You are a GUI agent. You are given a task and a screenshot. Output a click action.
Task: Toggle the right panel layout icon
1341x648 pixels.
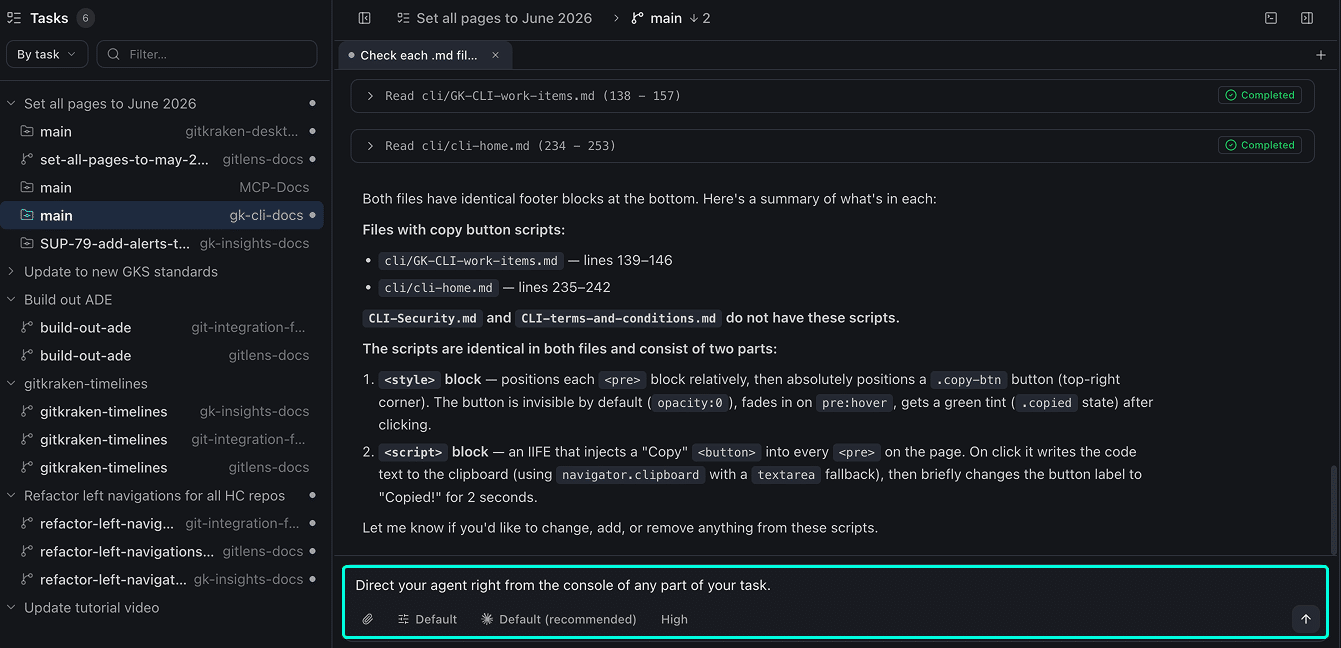tap(1307, 18)
